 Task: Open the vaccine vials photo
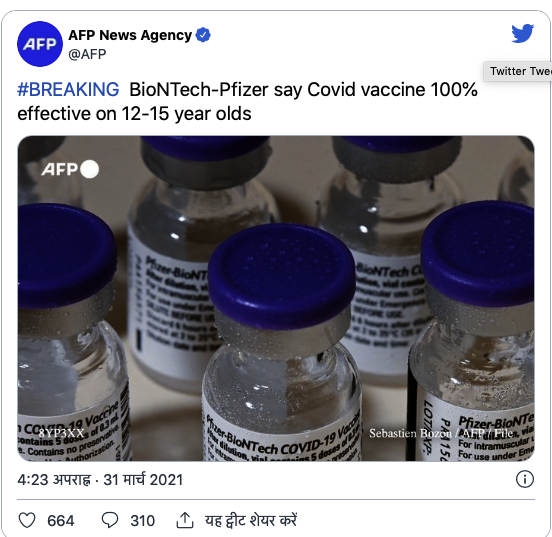click(x=276, y=298)
